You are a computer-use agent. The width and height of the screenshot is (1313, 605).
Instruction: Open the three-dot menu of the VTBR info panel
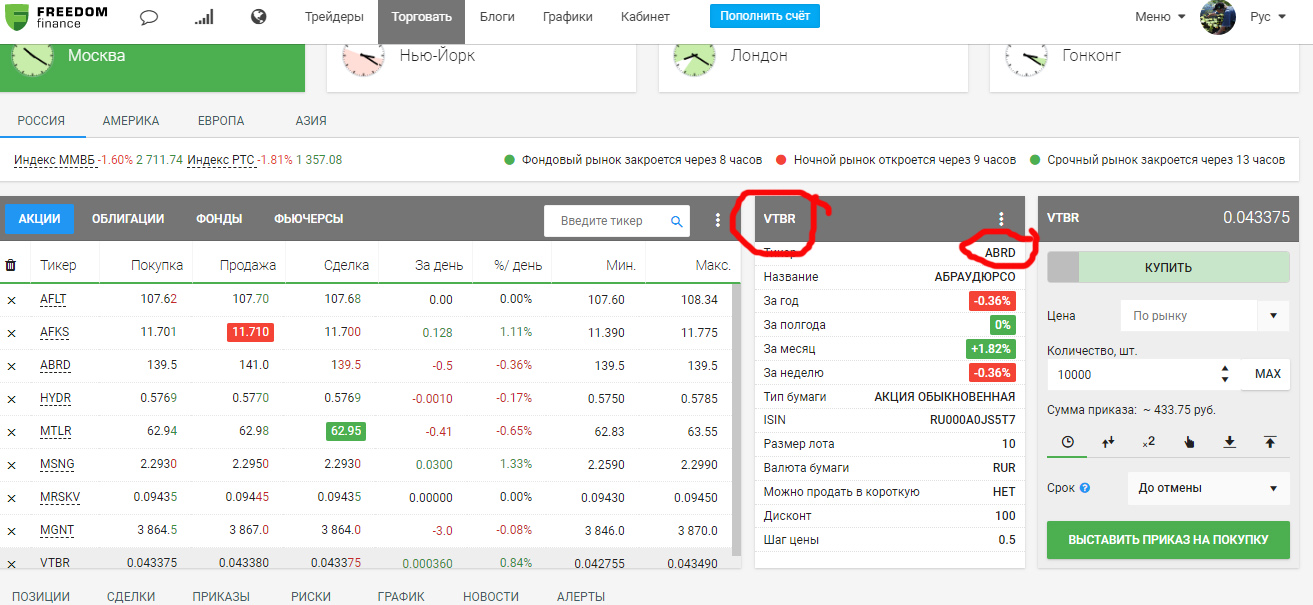point(1001,218)
